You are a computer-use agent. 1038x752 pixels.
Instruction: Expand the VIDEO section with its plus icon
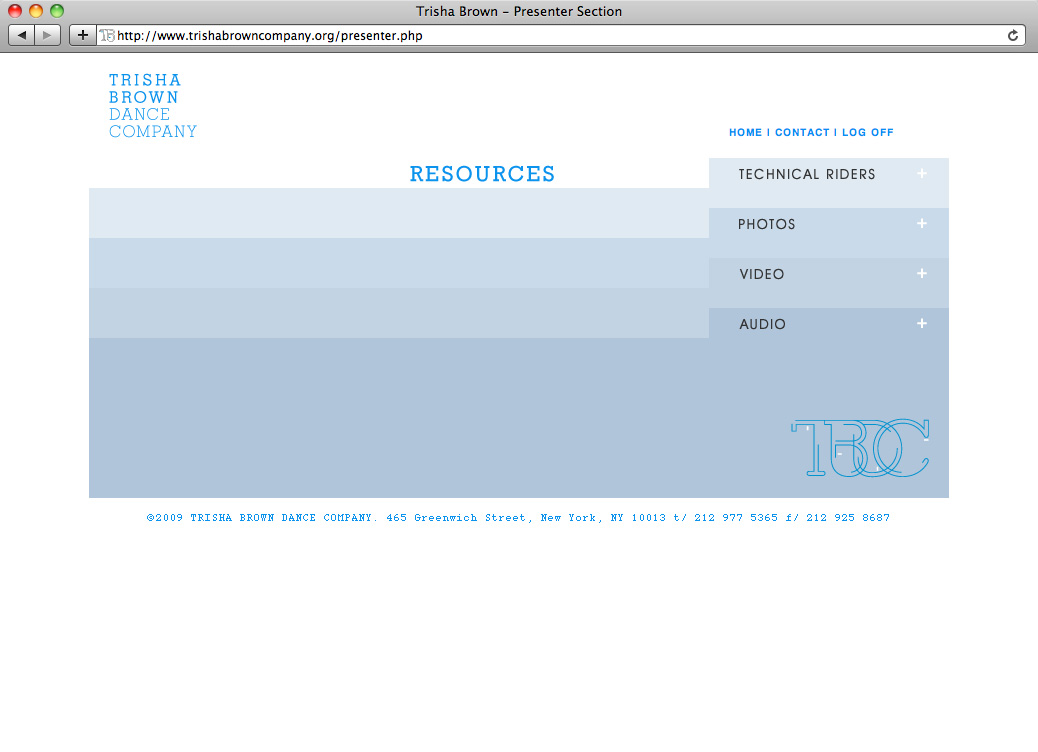click(x=921, y=273)
